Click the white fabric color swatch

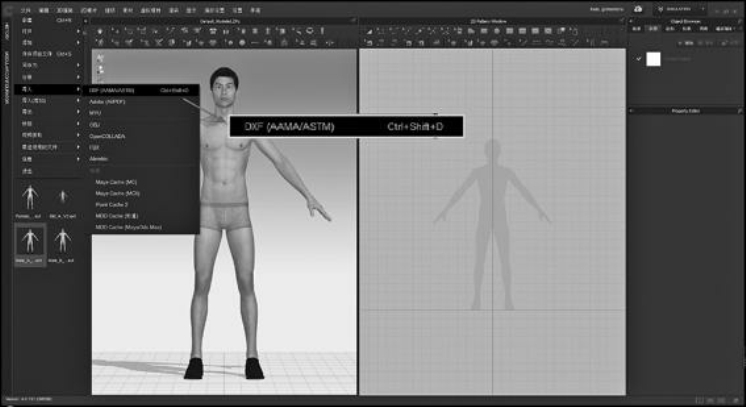coord(654,59)
